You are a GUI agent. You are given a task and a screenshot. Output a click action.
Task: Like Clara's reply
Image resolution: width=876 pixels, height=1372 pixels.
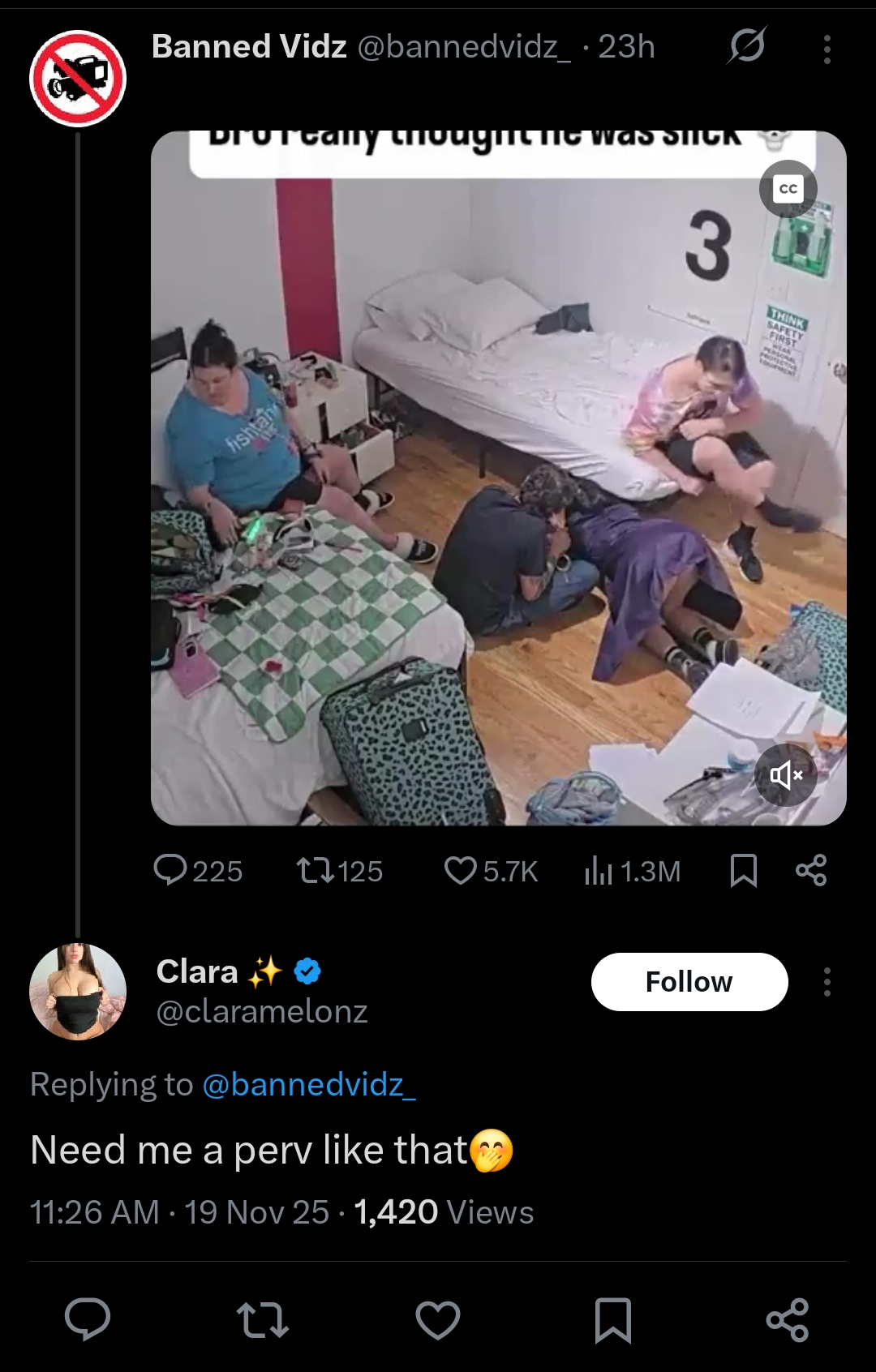point(438,1319)
